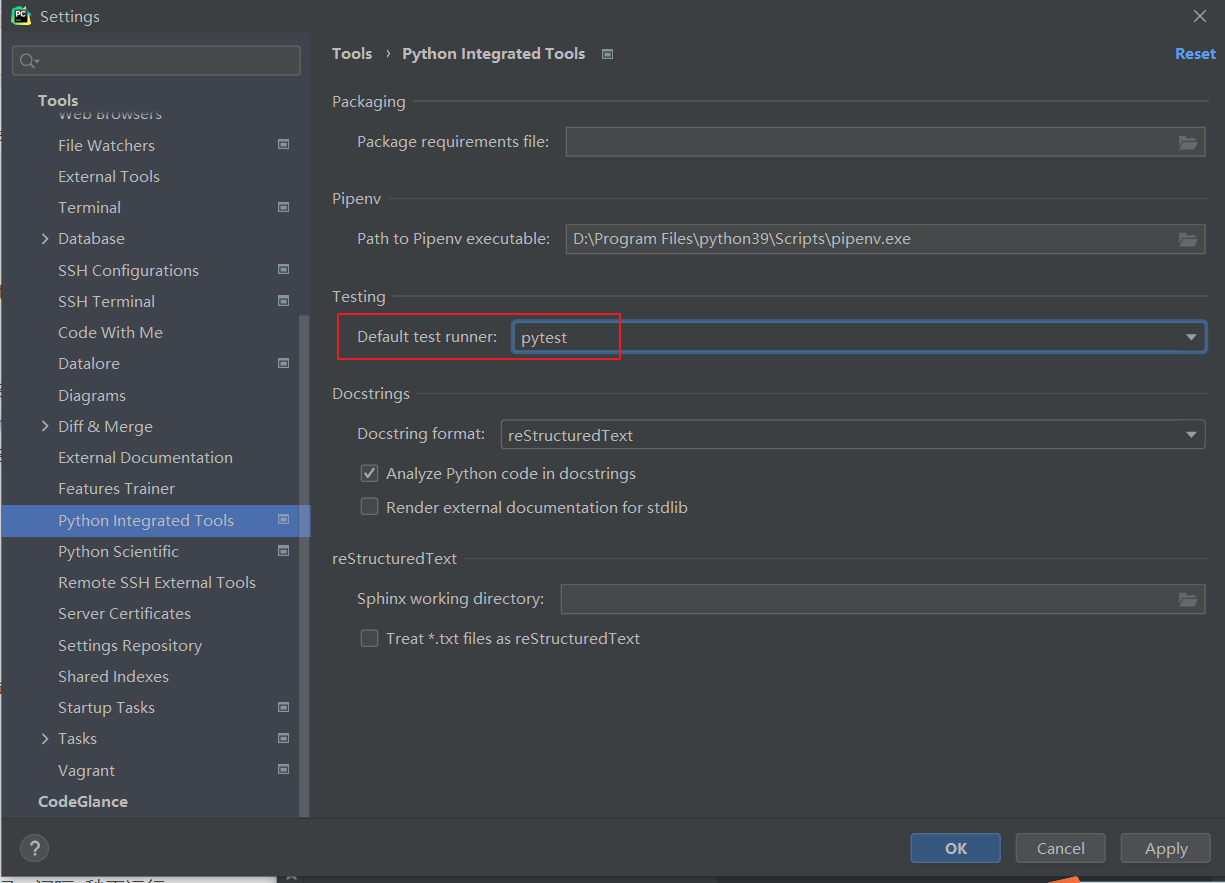This screenshot has width=1225, height=883.
Task: Open Code With Me settings
Action: point(110,332)
